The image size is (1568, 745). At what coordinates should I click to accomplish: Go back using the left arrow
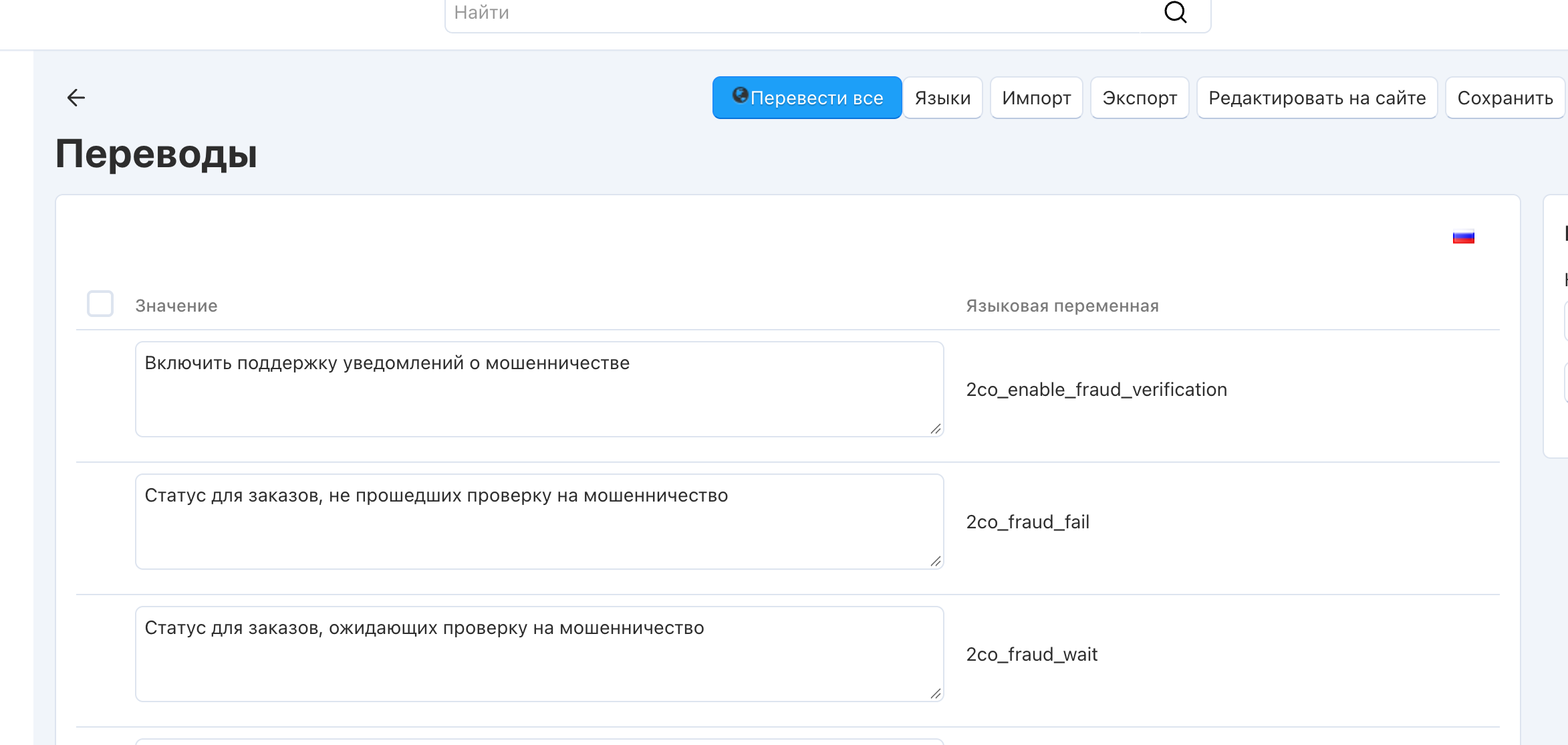pos(76,98)
